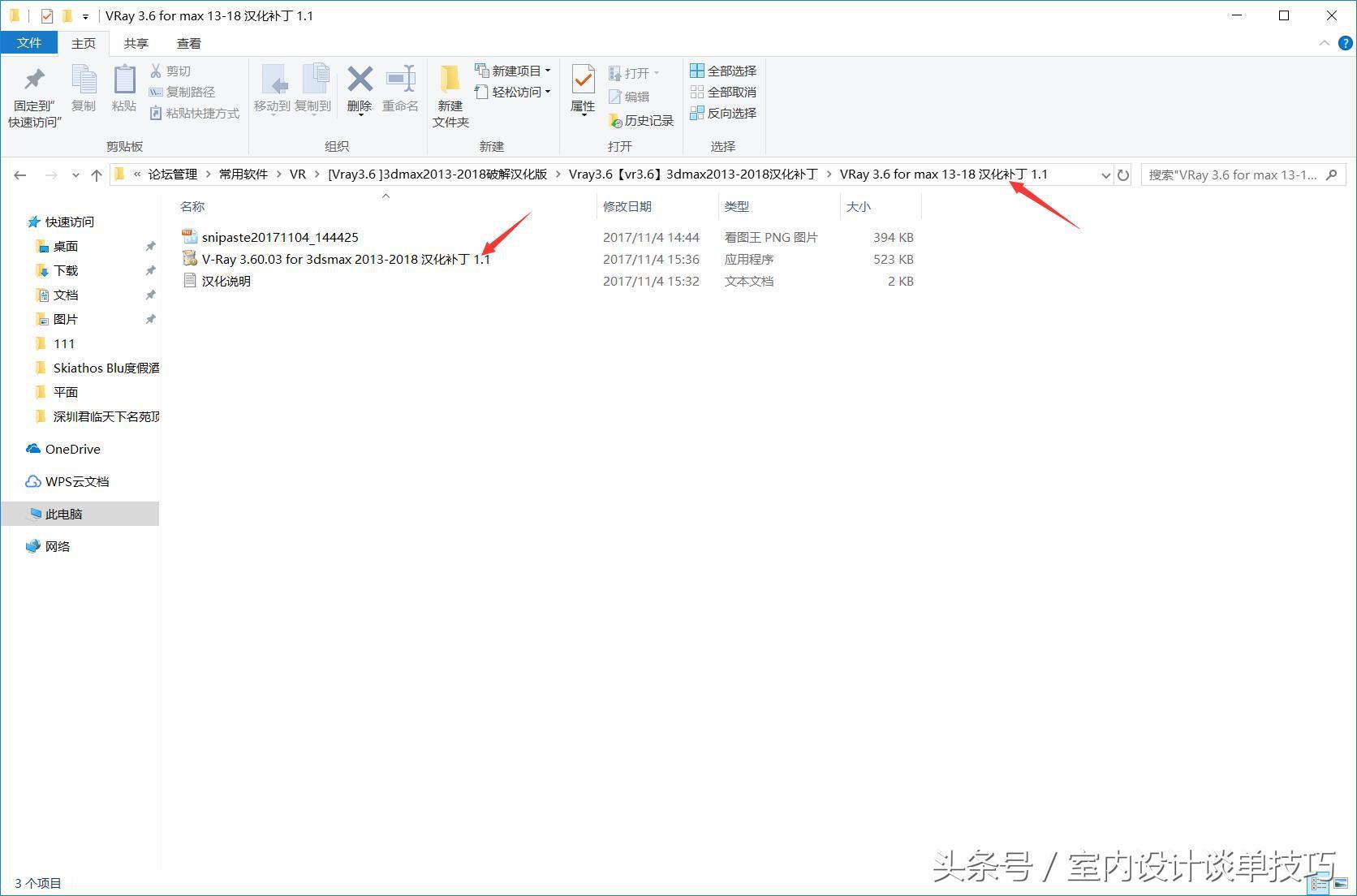Viewport: 1357px width, 896px height.
Task: Click Cut (剪切) scissors icon
Action: [156, 71]
